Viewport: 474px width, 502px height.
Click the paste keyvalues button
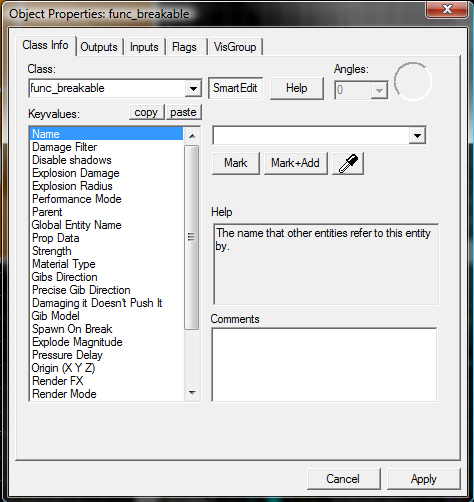(x=183, y=112)
